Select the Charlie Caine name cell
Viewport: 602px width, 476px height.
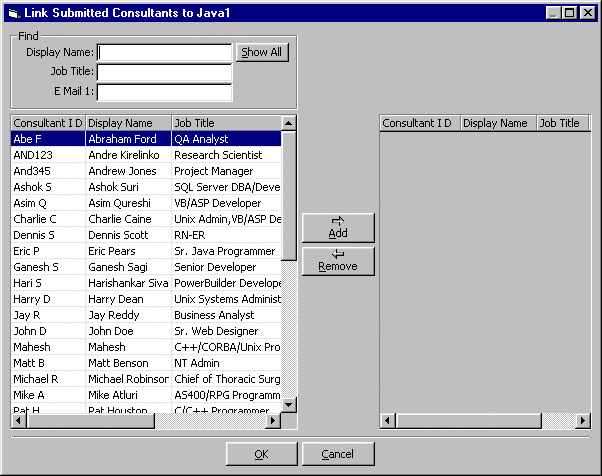pos(128,219)
